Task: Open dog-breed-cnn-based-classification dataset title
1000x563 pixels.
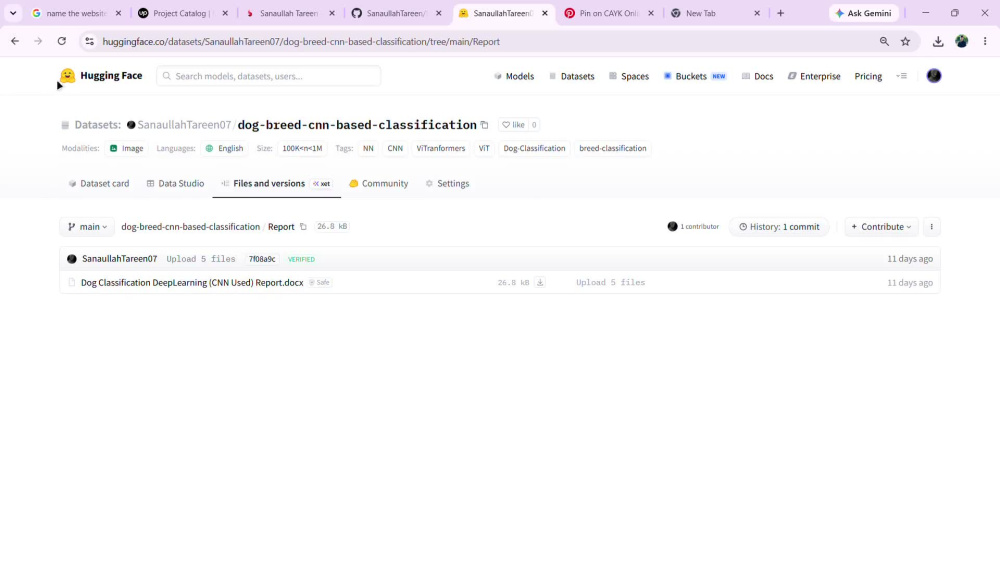Action: coord(357,125)
